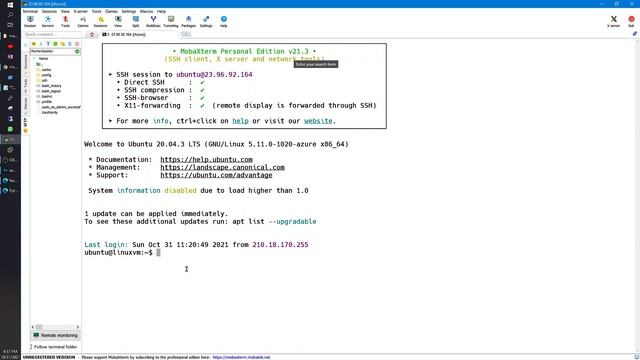Click the first SFTP browser toolbar icon
Screen dimensions: 640x360
(34, 44)
